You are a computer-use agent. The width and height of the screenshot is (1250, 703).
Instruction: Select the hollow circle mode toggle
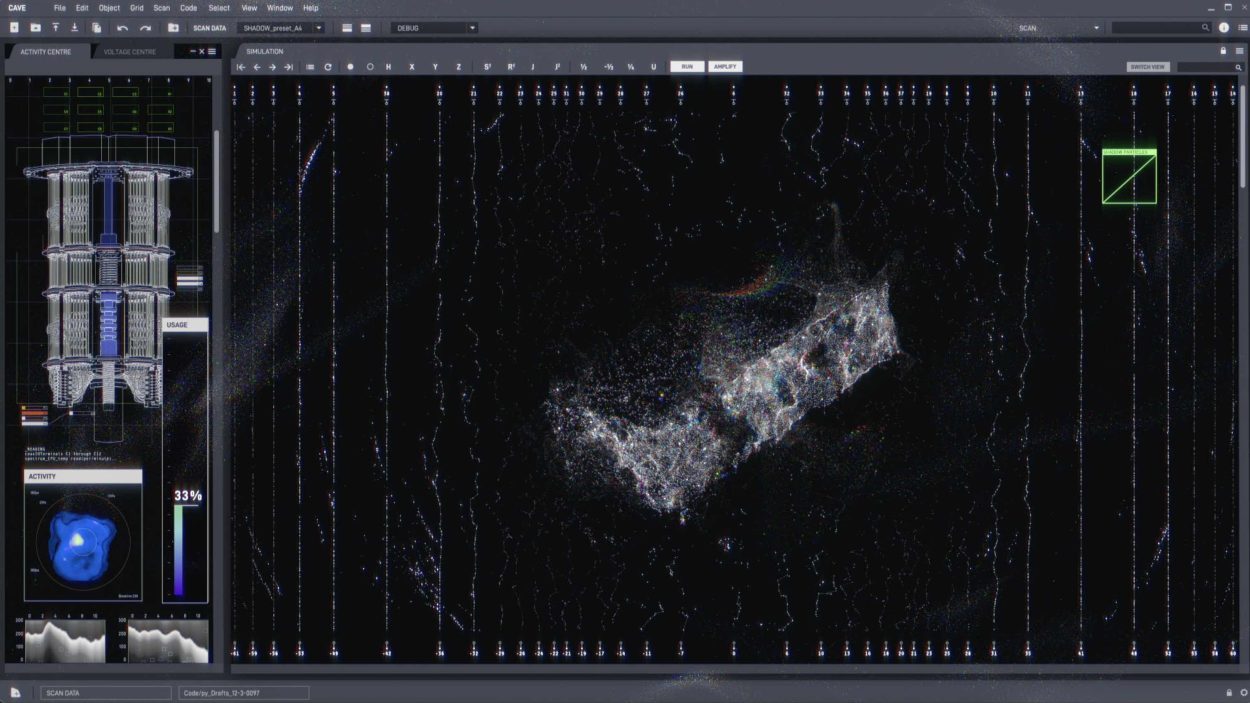click(x=370, y=67)
